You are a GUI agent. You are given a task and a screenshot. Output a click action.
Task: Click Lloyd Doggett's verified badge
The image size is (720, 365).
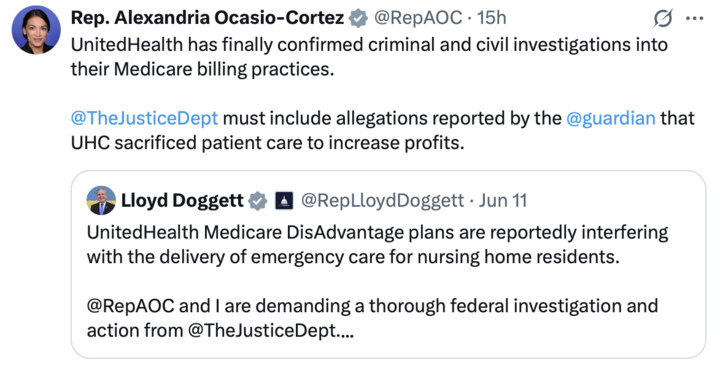(258, 201)
